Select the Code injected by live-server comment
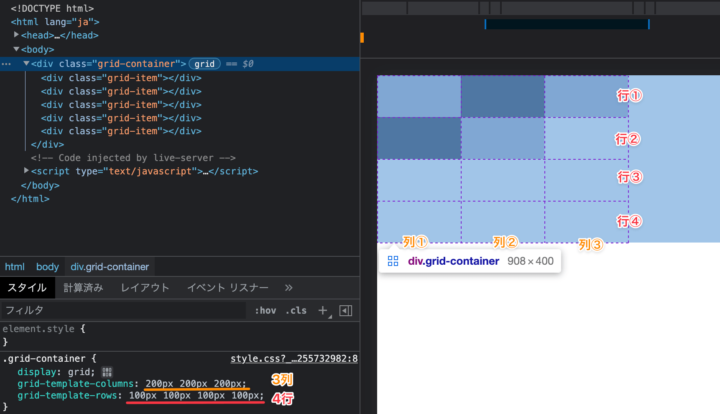This screenshot has width=720, height=414. click(133, 158)
